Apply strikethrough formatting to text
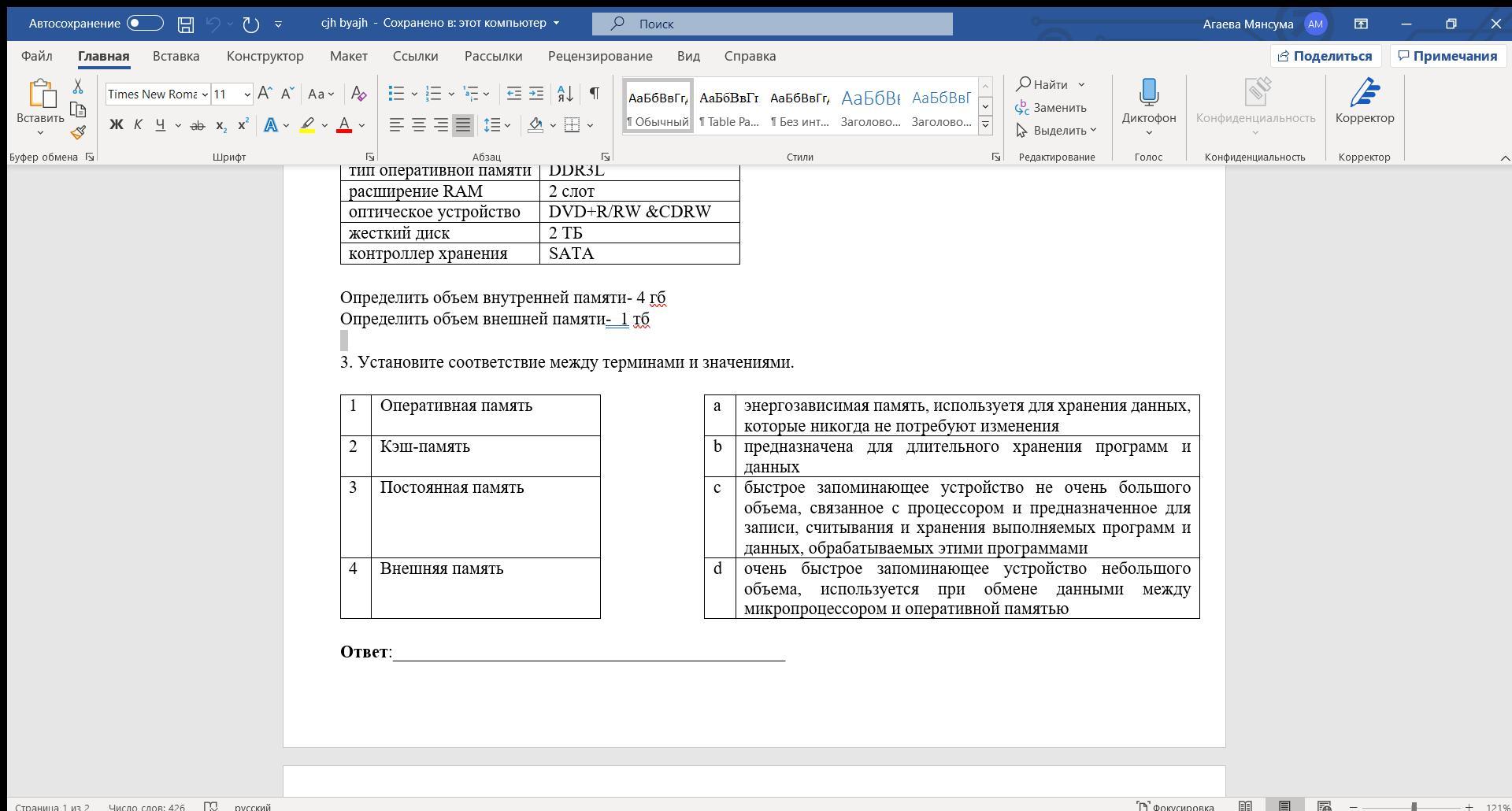Viewport: 1512px width, 811px height. pyautogui.click(x=198, y=125)
